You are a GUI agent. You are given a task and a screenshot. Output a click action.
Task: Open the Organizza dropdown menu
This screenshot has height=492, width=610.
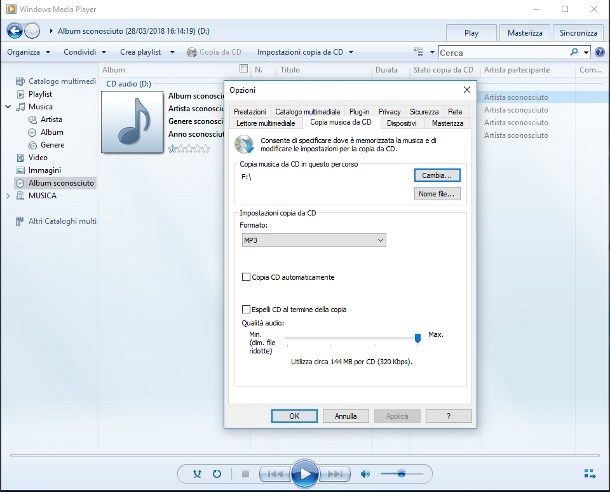coord(28,52)
